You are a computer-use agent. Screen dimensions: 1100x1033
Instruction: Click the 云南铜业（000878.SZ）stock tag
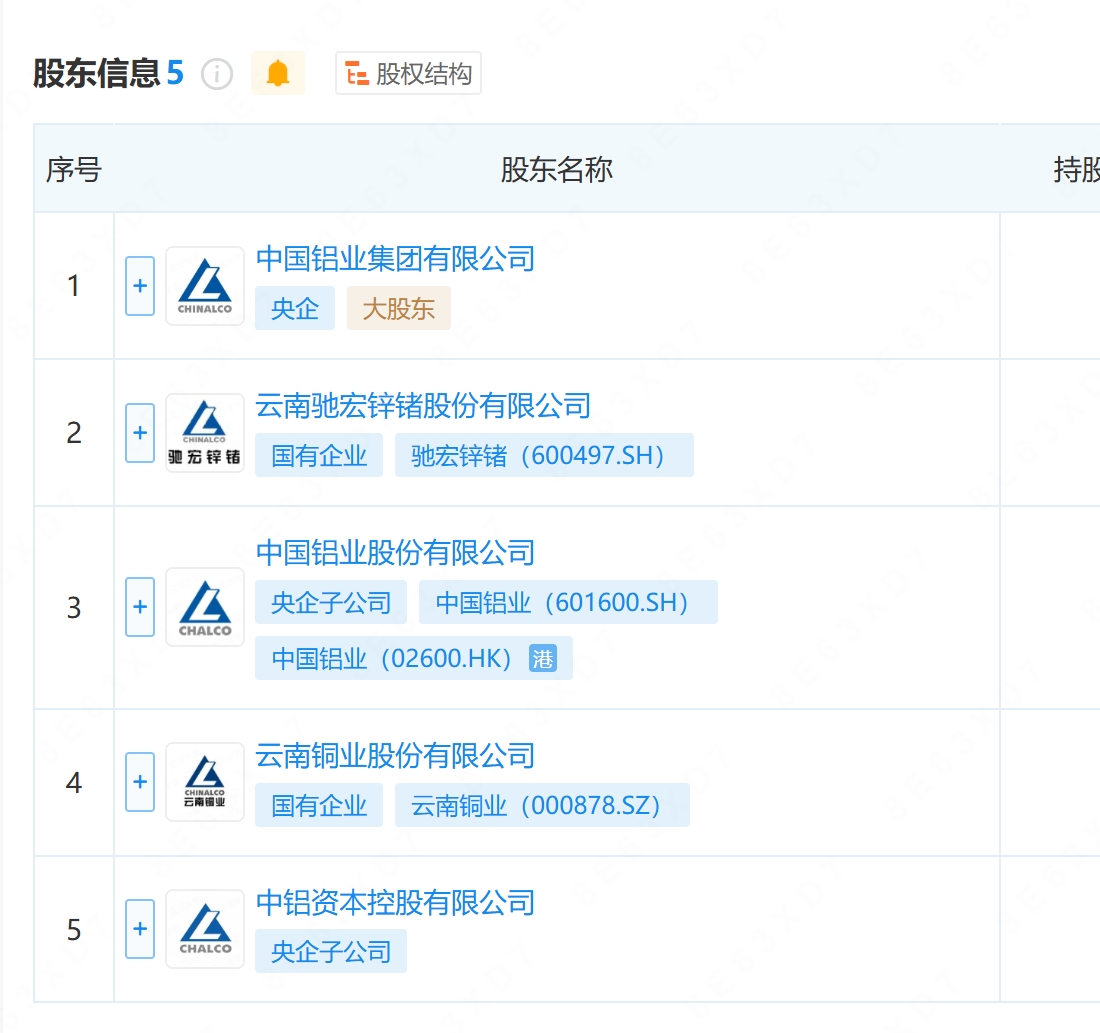[x=542, y=806]
